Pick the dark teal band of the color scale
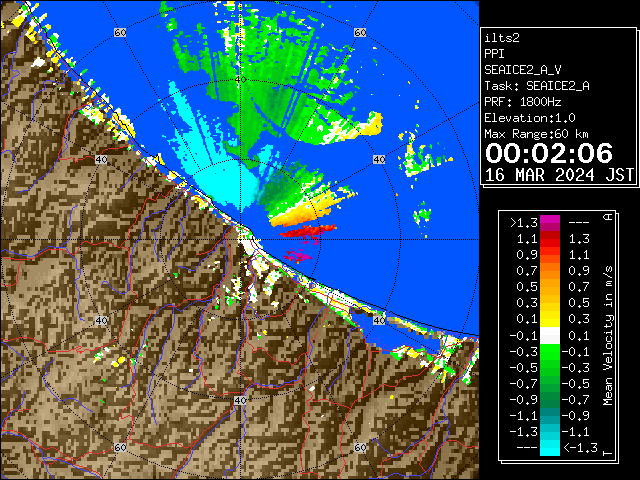The width and height of the screenshot is (640, 480). (550, 416)
